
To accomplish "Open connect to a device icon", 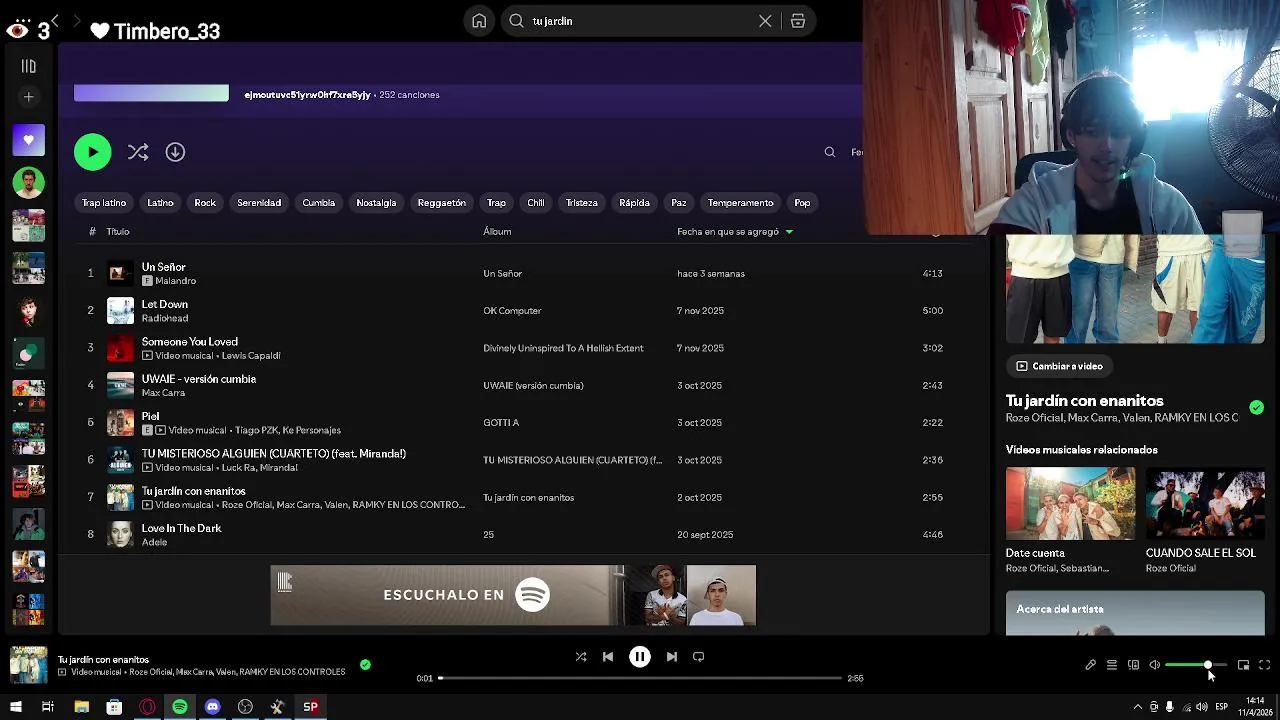I will pos(1133,665).
